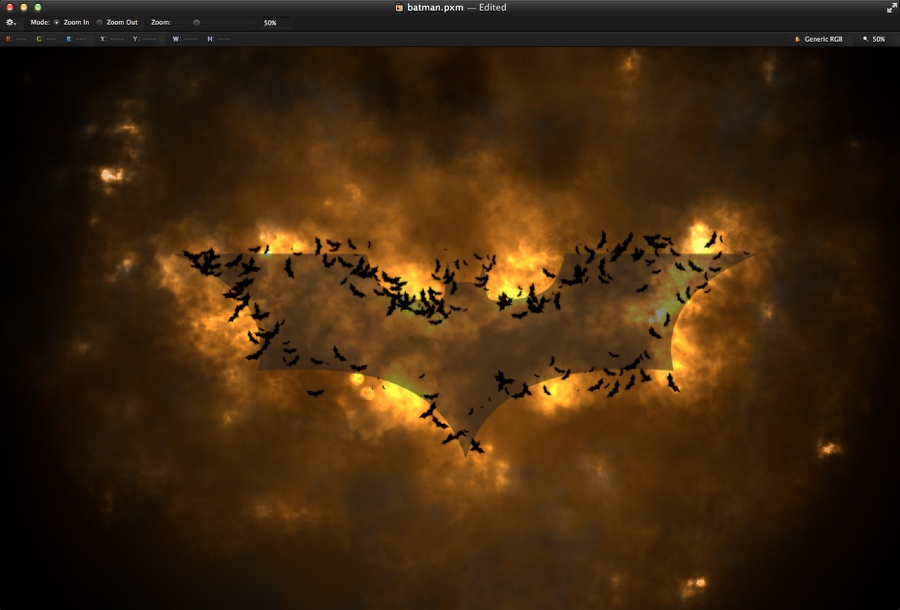Image resolution: width=900 pixels, height=610 pixels.
Task: Click the Zoom slider knob
Action: [x=196, y=22]
